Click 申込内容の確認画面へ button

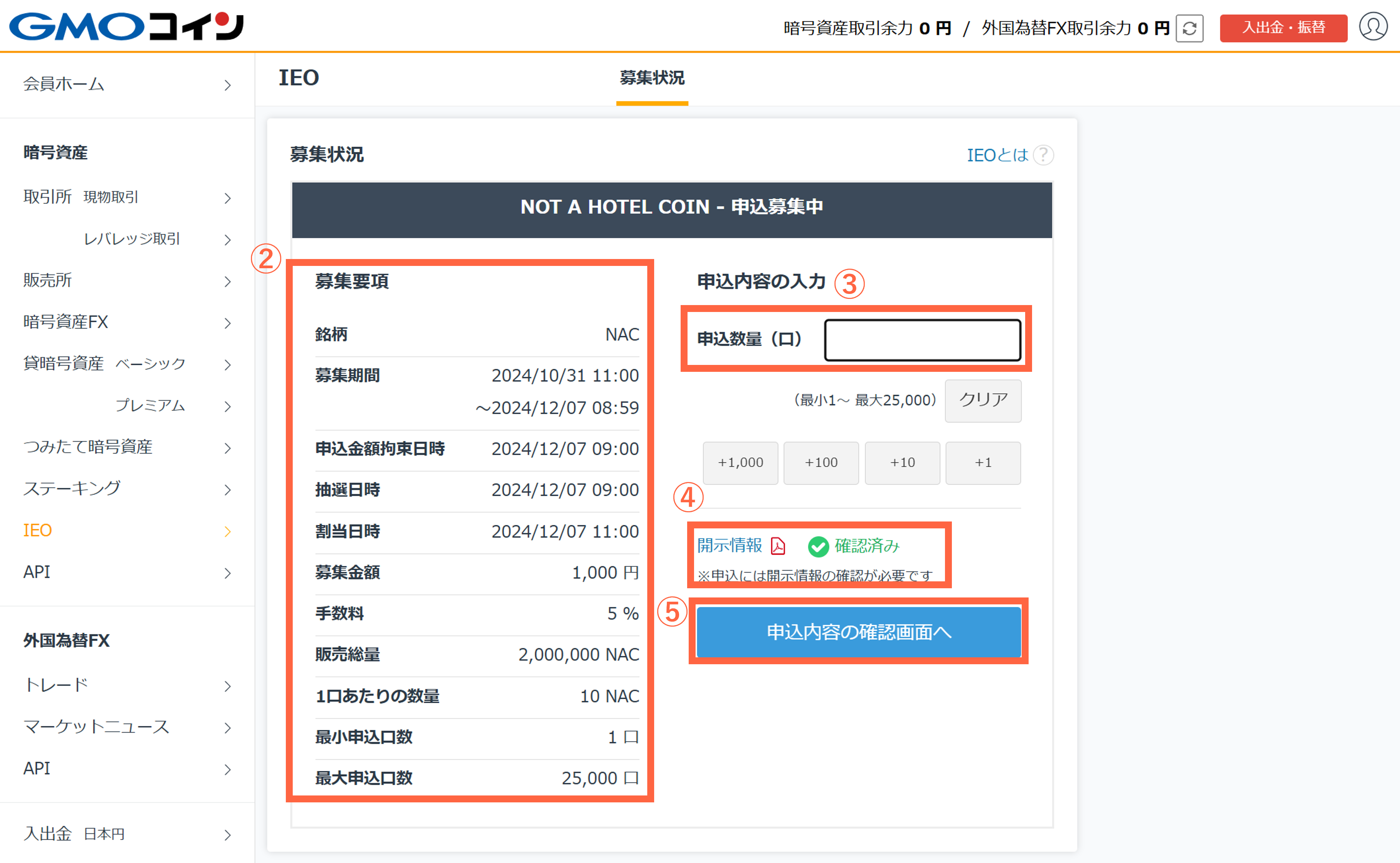(859, 632)
